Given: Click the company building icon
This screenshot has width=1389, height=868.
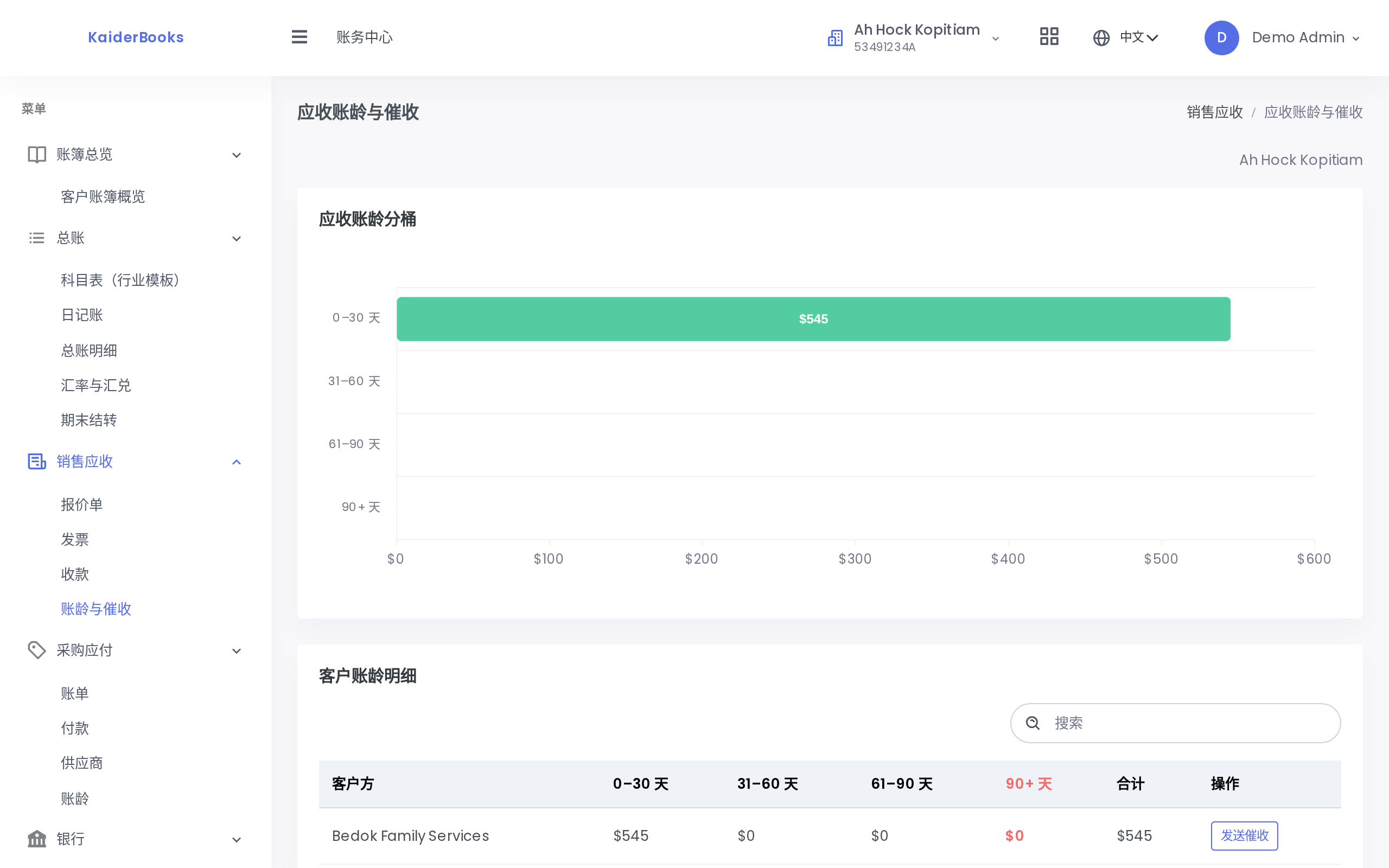Looking at the screenshot, I should (835, 38).
